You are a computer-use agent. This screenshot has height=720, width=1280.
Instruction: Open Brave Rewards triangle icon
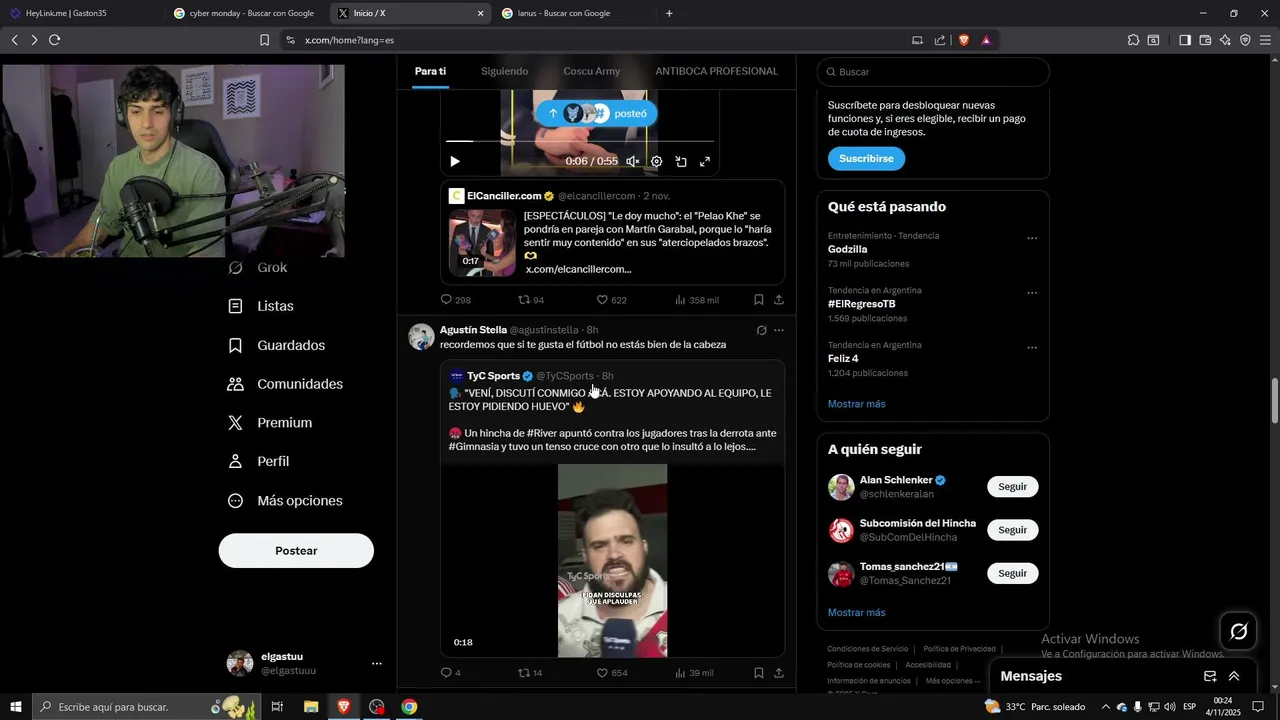coord(986,40)
